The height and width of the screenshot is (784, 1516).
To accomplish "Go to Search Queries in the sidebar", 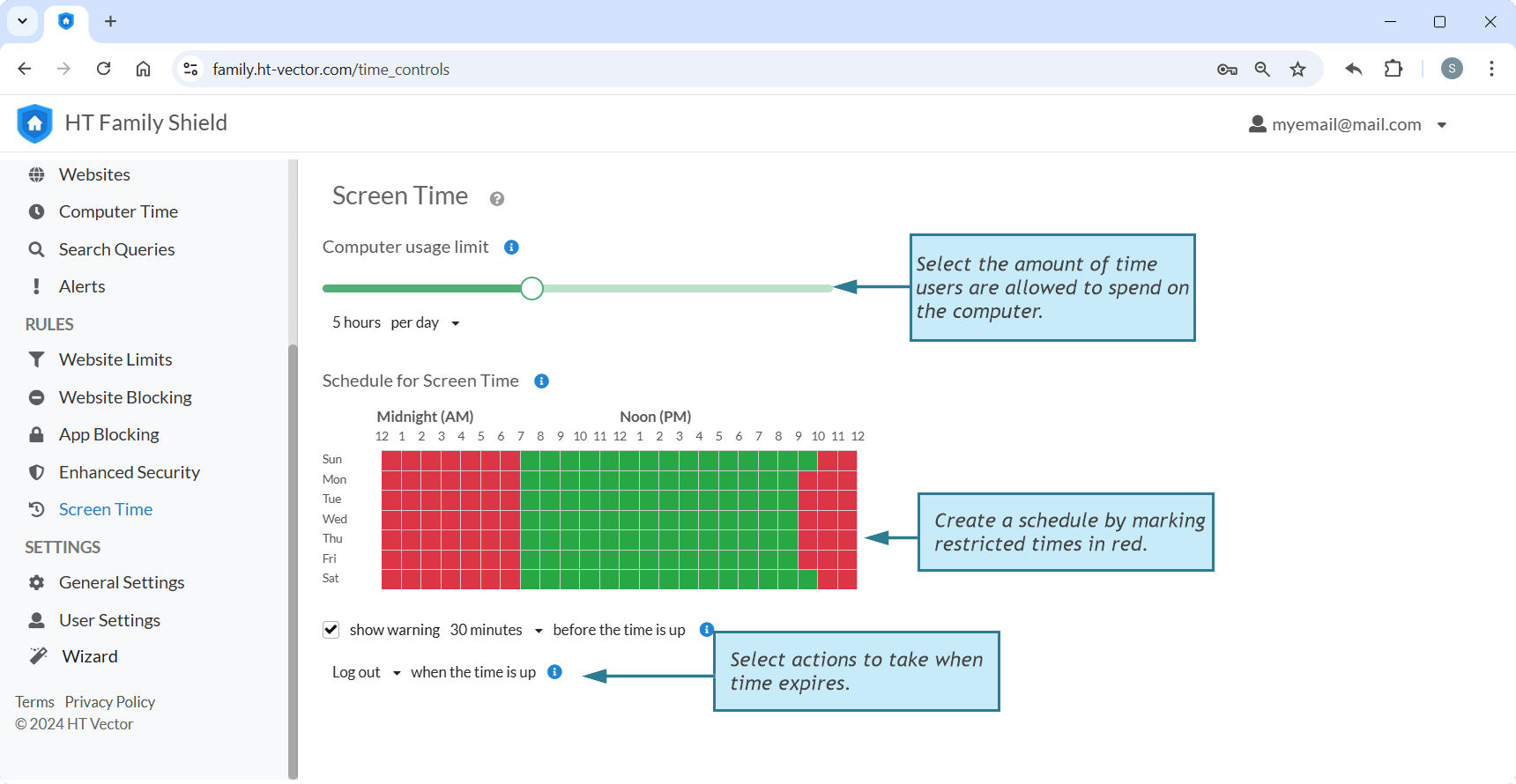I will pyautogui.click(x=116, y=249).
